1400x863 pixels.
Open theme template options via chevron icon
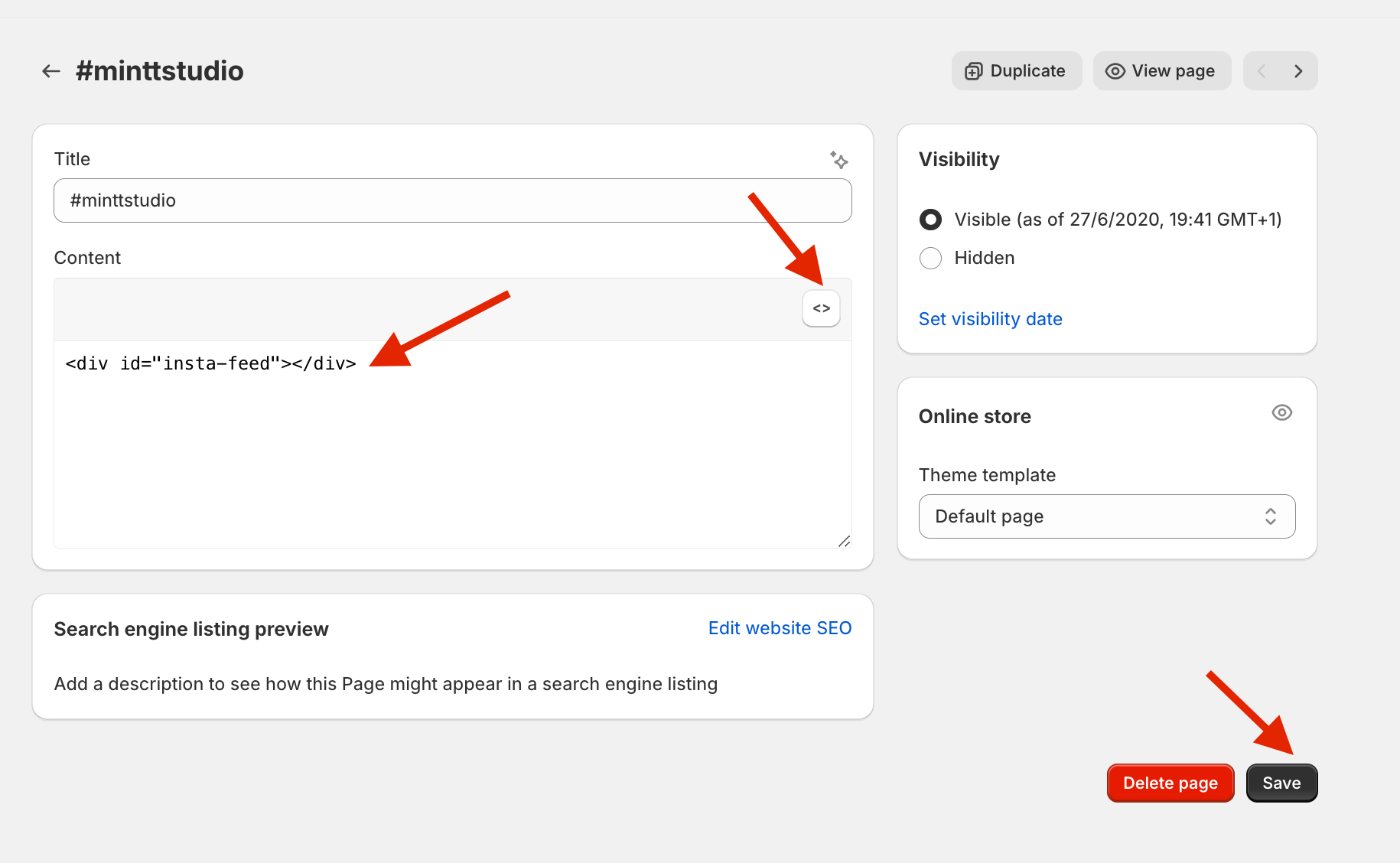tap(1270, 516)
